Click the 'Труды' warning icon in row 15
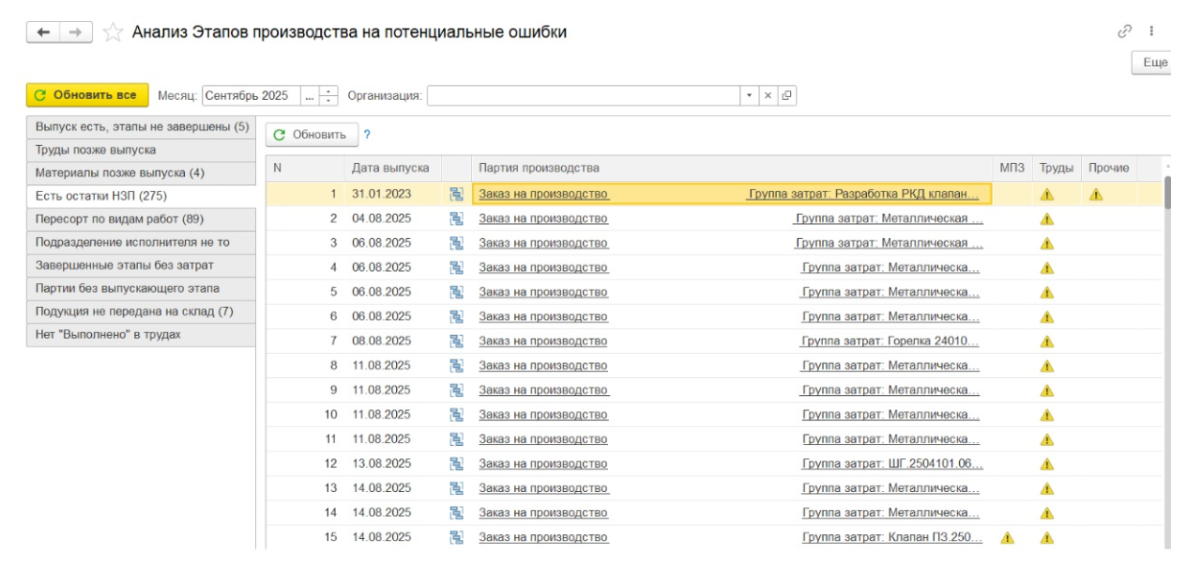1194x578 pixels. (1047, 537)
